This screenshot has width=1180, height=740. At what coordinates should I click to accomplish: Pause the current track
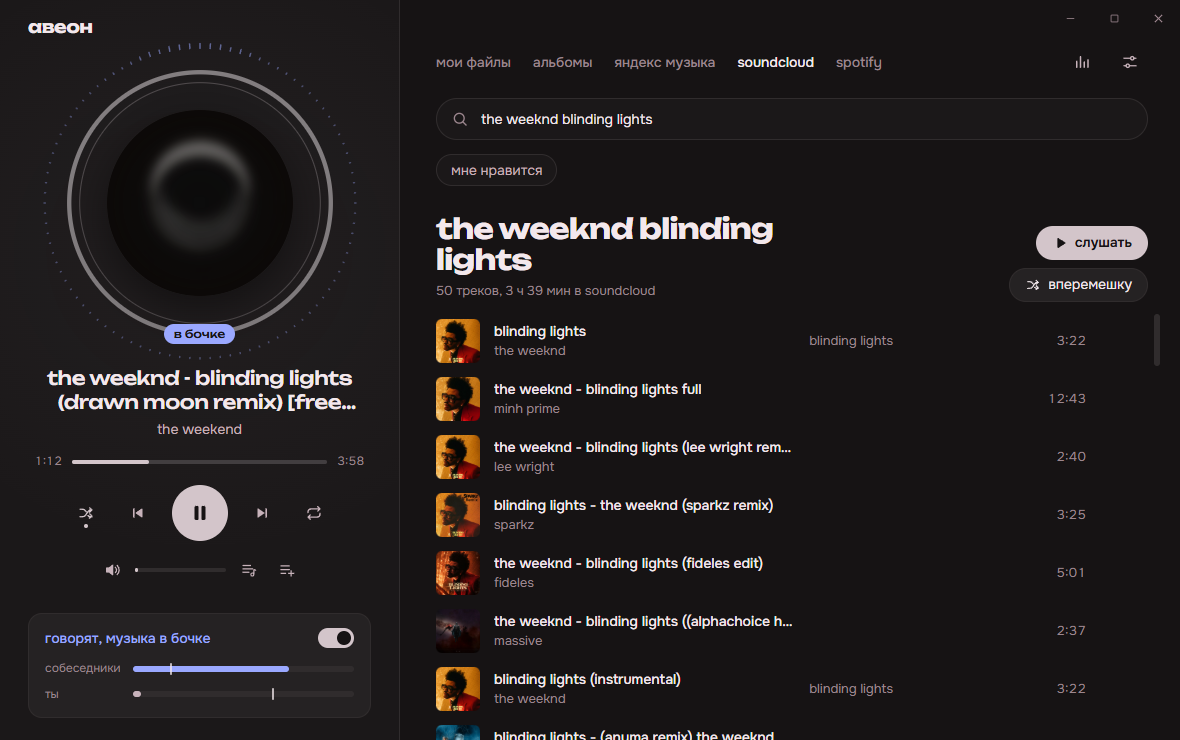pos(199,513)
